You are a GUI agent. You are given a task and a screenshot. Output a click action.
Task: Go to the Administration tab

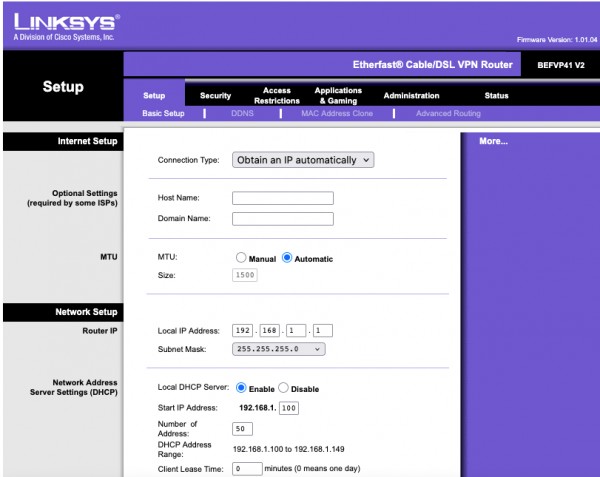(x=411, y=96)
